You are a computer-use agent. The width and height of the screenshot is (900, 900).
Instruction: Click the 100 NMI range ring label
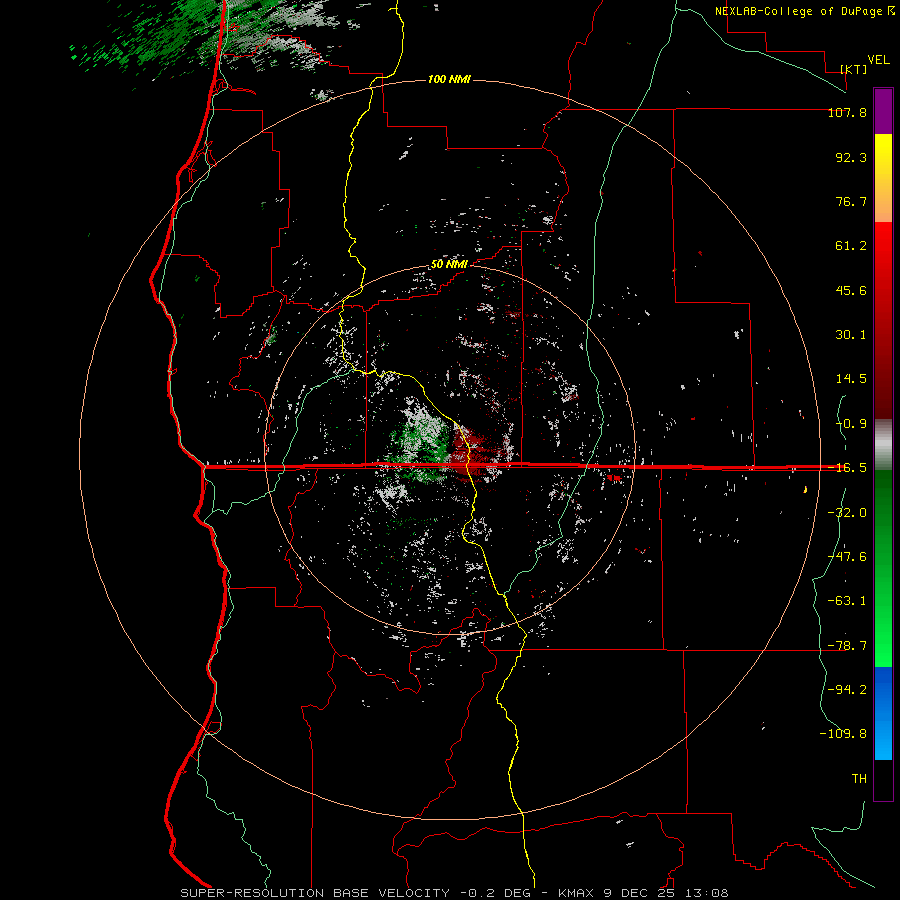[449, 79]
